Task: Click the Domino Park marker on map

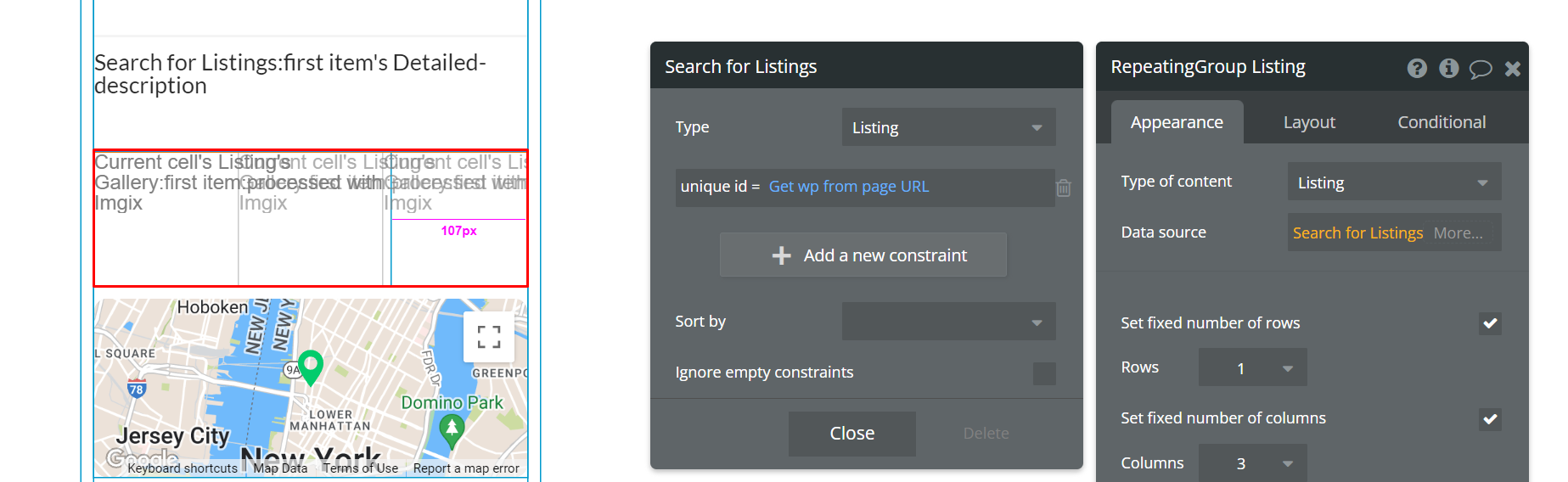Action: tap(452, 429)
